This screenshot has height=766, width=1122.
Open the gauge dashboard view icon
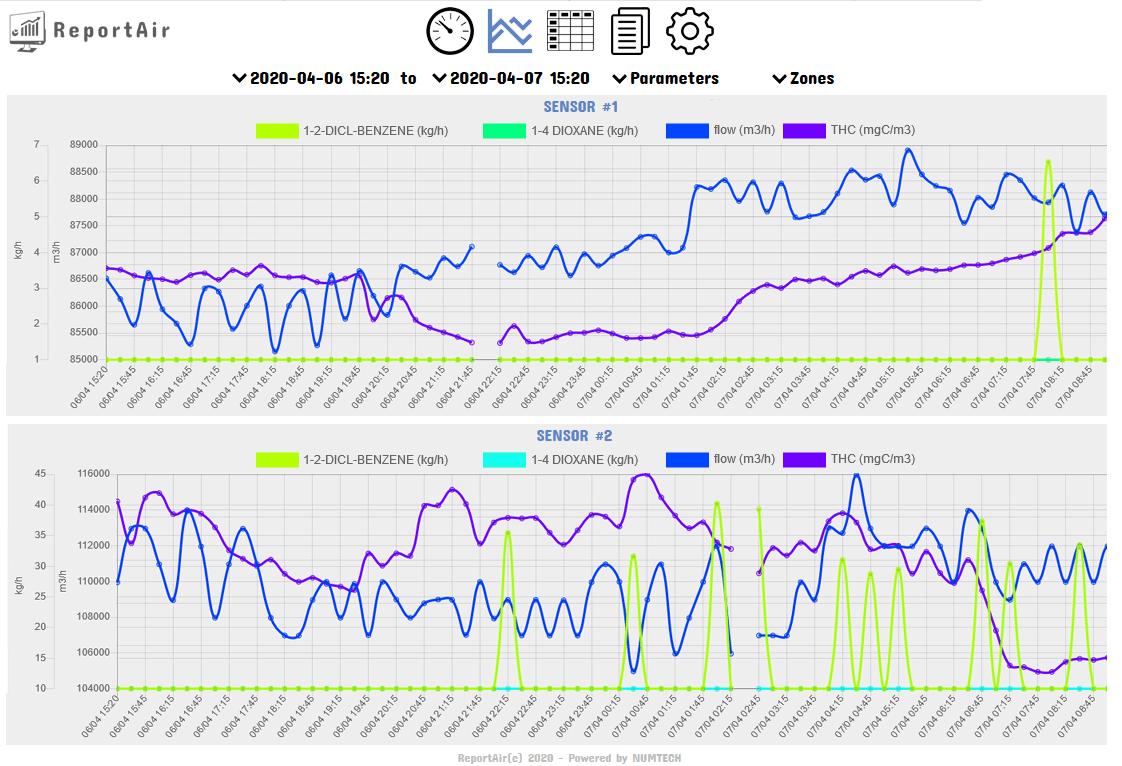click(450, 31)
